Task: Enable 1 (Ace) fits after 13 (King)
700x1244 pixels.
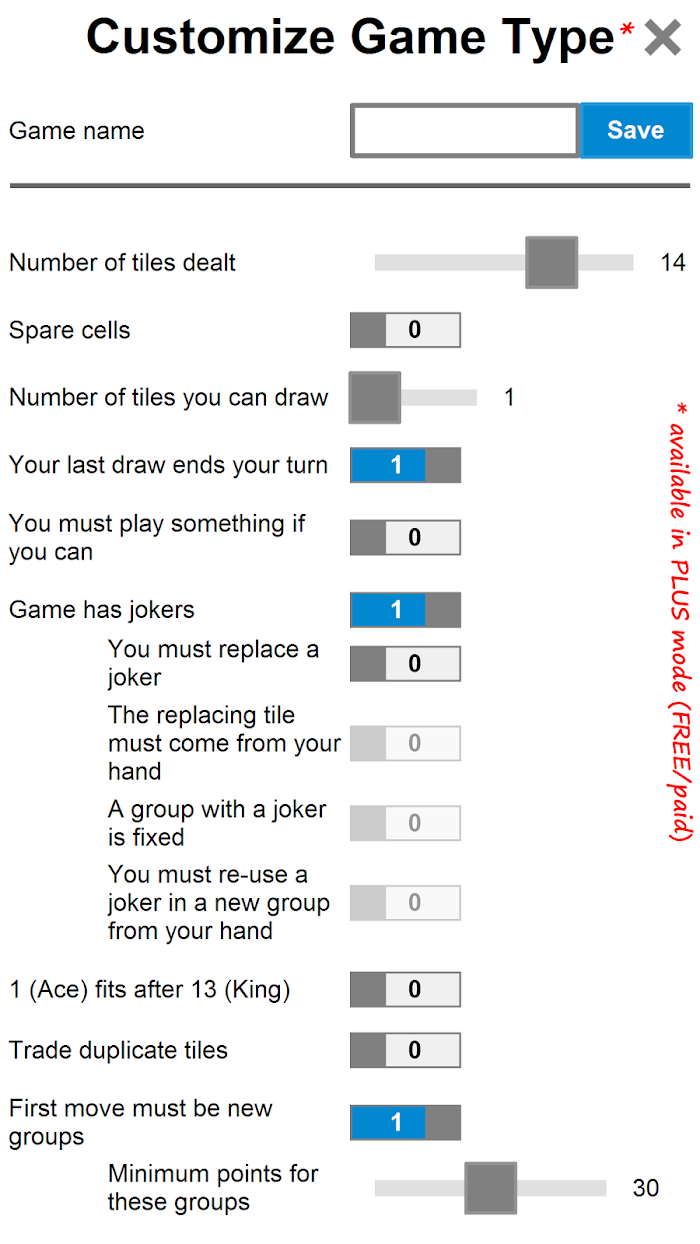Action: point(405,990)
